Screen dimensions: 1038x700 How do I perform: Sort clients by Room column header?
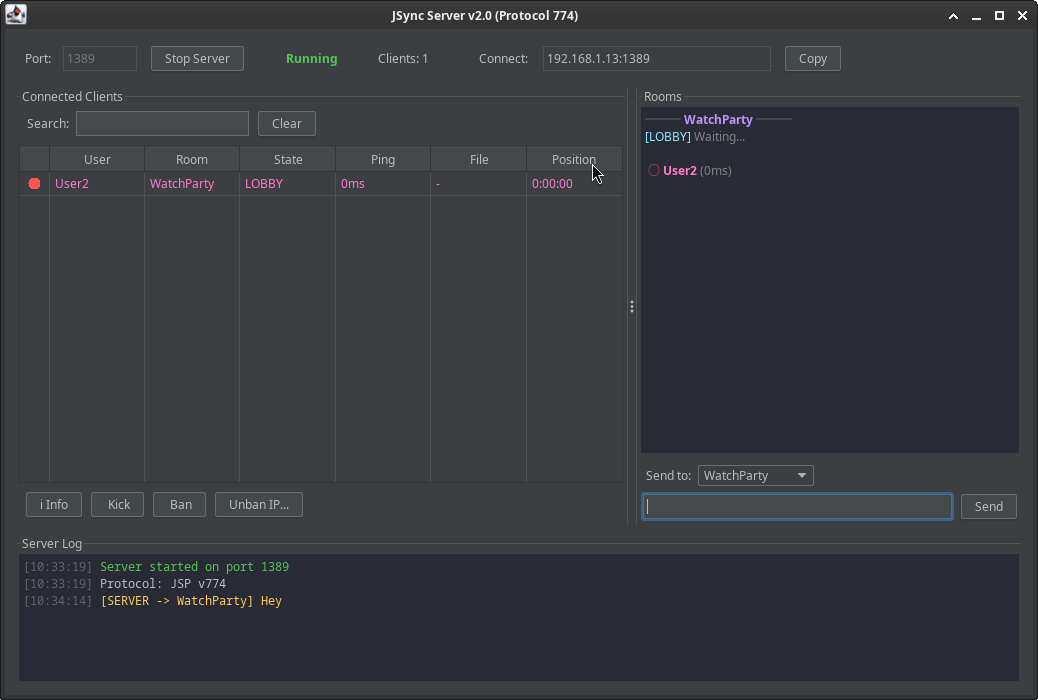click(192, 160)
